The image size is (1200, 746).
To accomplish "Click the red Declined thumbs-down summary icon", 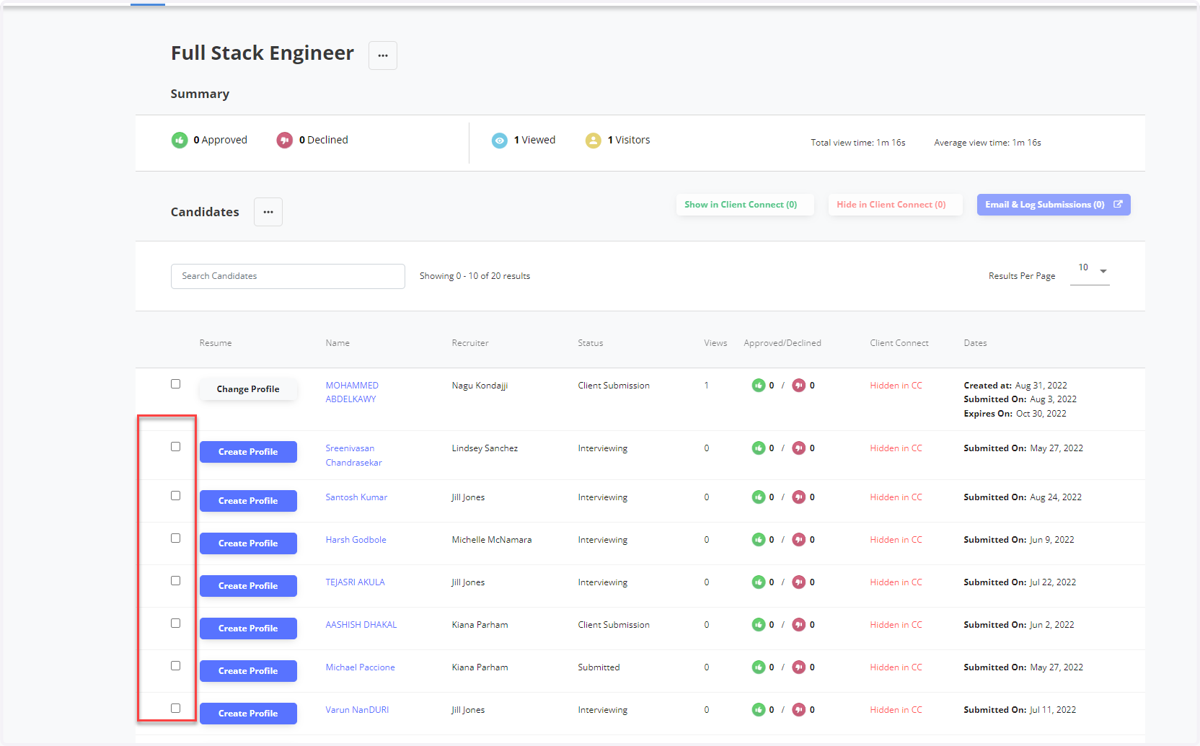I will [285, 140].
